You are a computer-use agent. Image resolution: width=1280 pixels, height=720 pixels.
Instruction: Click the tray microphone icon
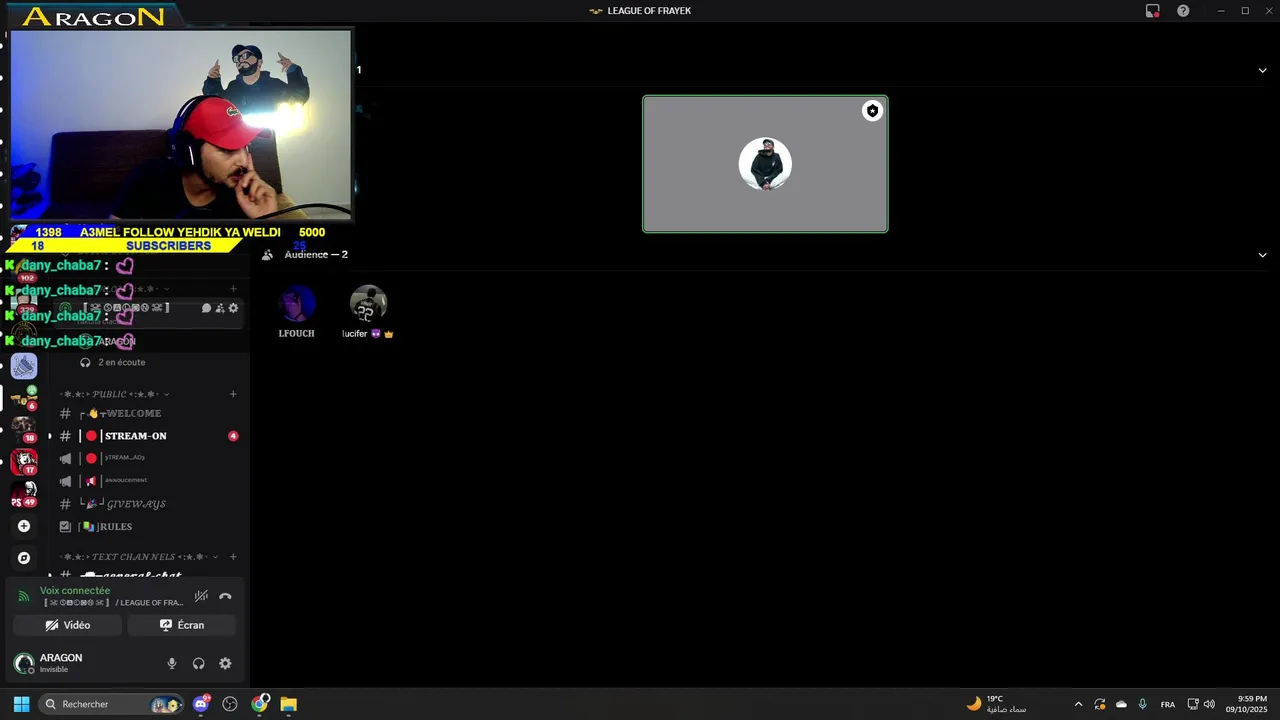pos(1142,704)
